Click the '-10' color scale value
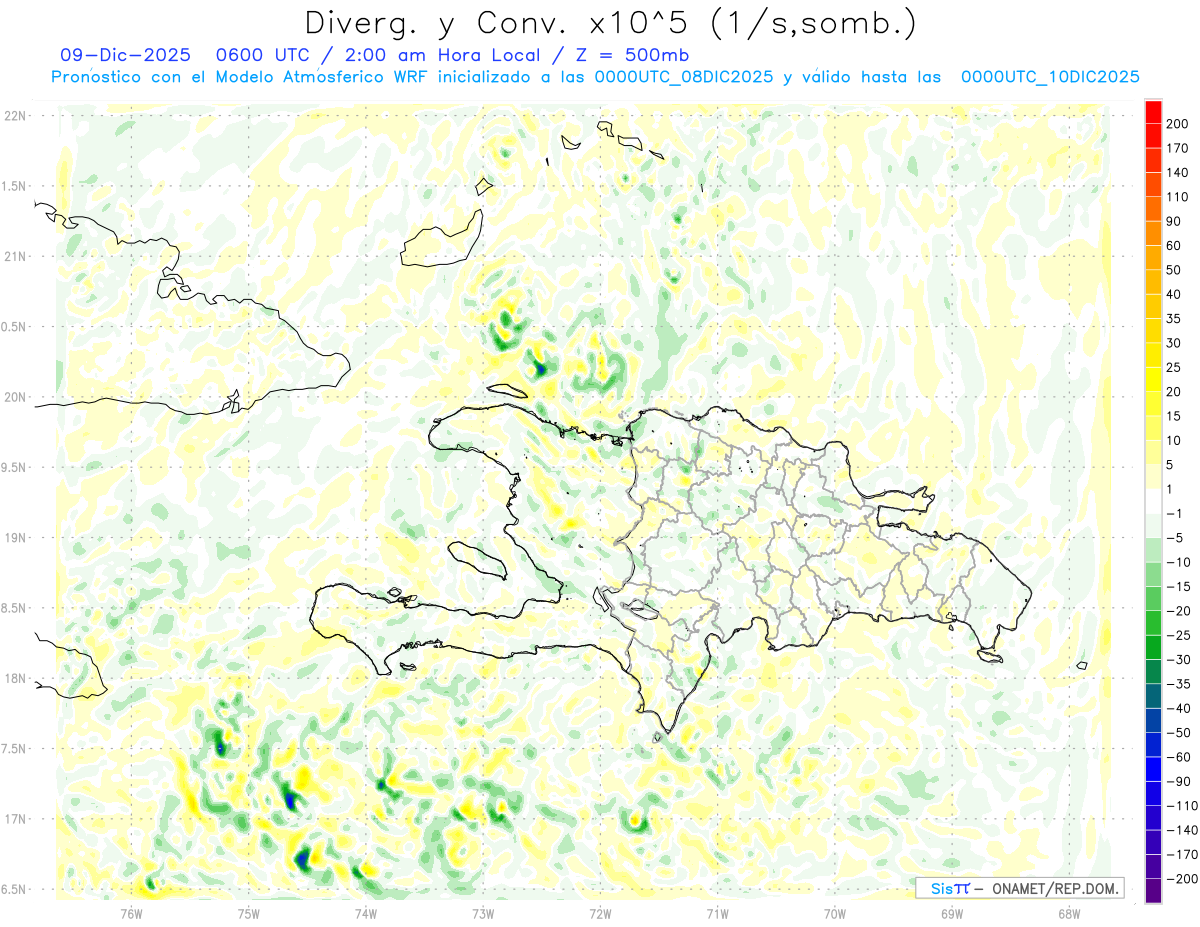The width and height of the screenshot is (1200, 927). point(1177,562)
